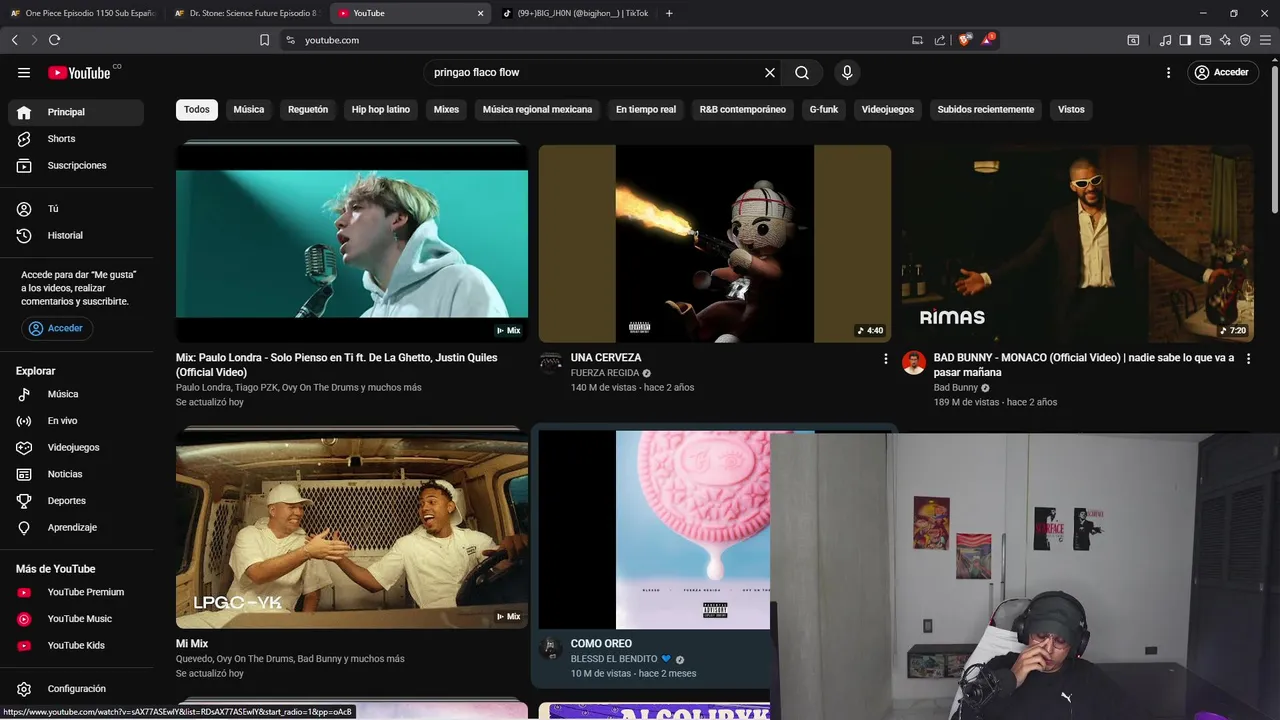Toggle the browser sidebar panel icon
Viewport: 1280px width, 720px height.
(x=1184, y=40)
